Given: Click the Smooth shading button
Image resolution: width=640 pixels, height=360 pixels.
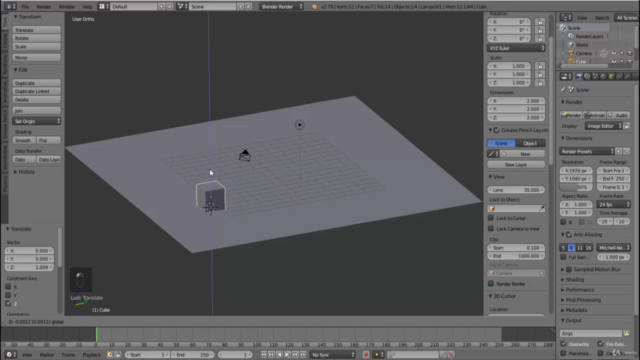Looking at the screenshot, I should pos(24,140).
